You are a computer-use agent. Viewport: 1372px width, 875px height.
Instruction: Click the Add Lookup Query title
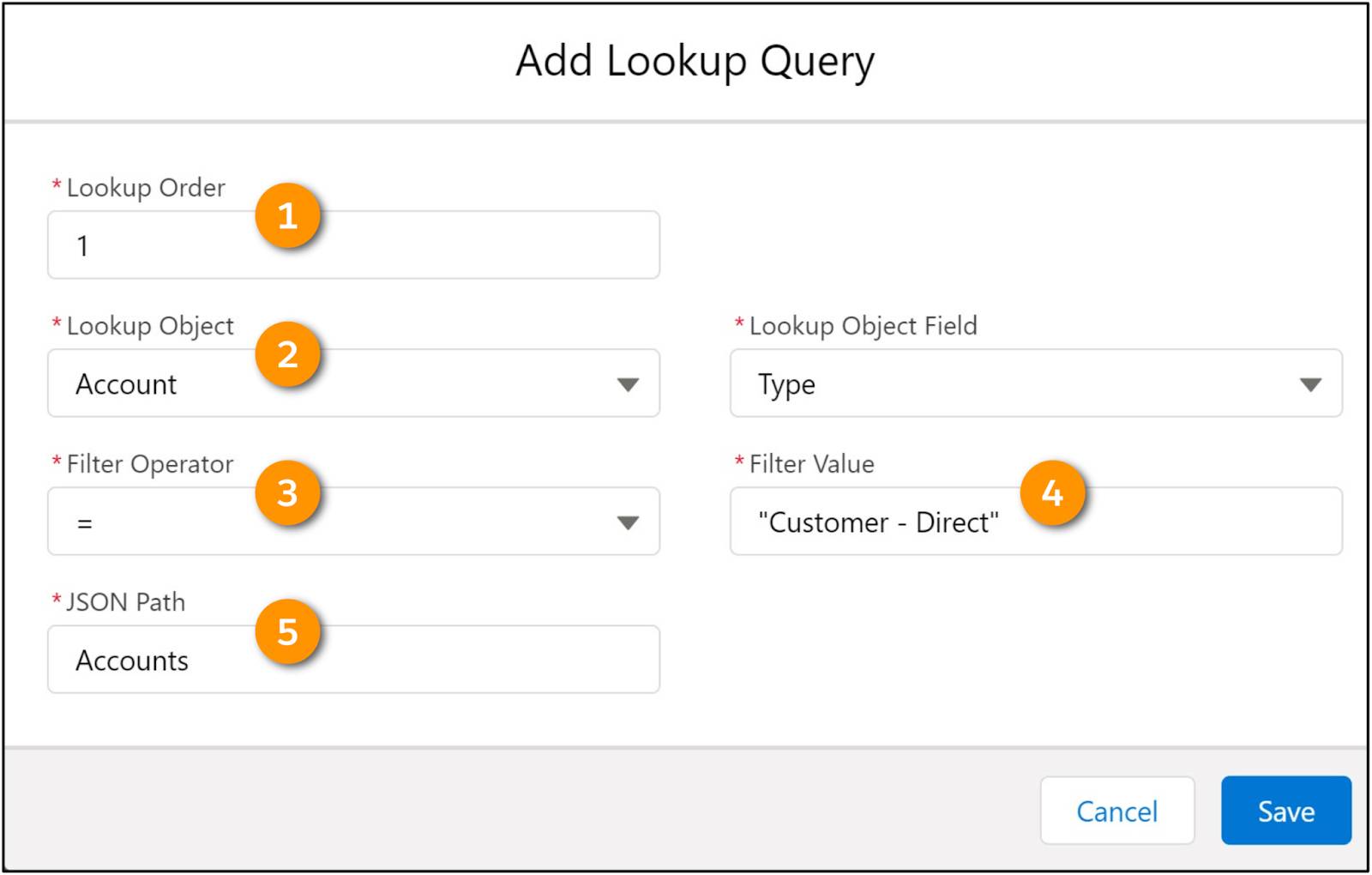point(693,59)
